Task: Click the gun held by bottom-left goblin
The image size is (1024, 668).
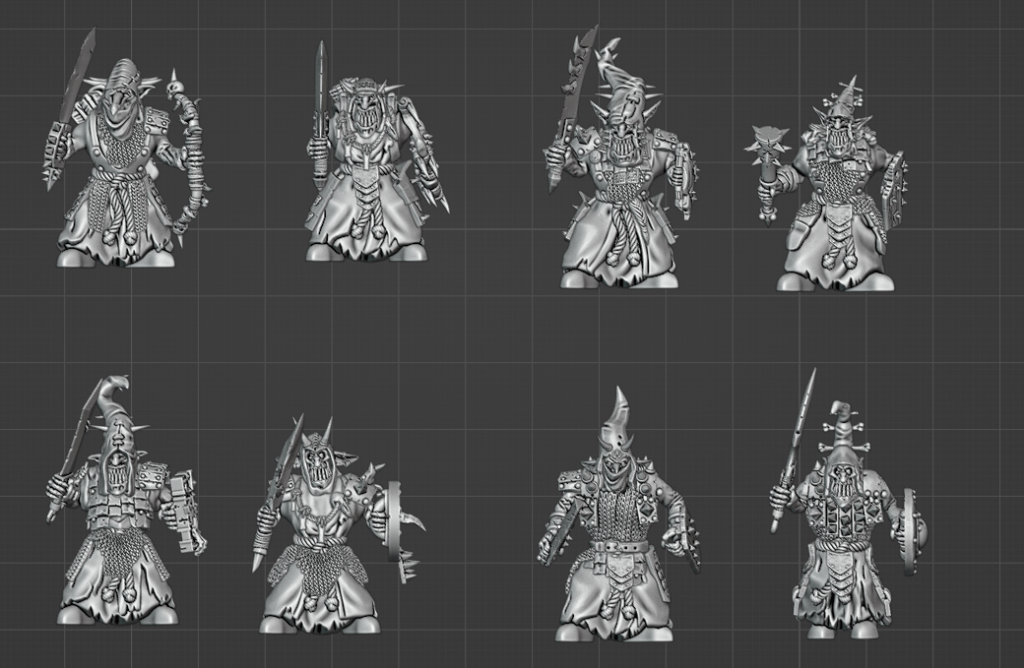Action: (185, 512)
